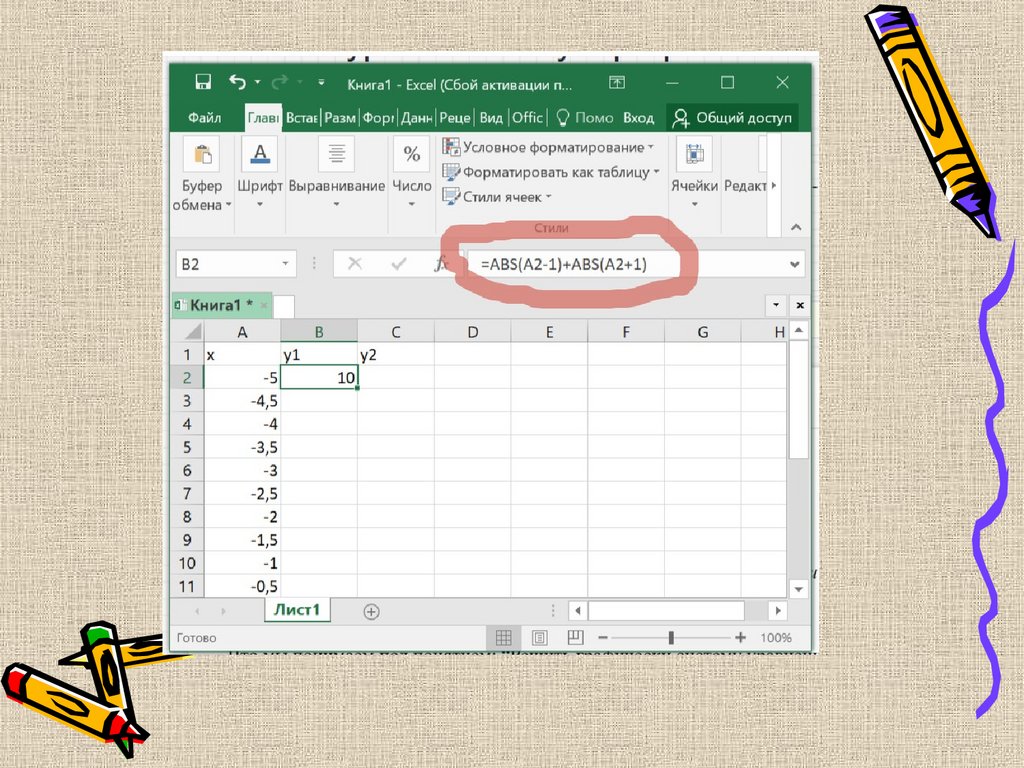The height and width of the screenshot is (768, 1024).
Task: Select cell containing -4,5
Action: click(x=242, y=401)
